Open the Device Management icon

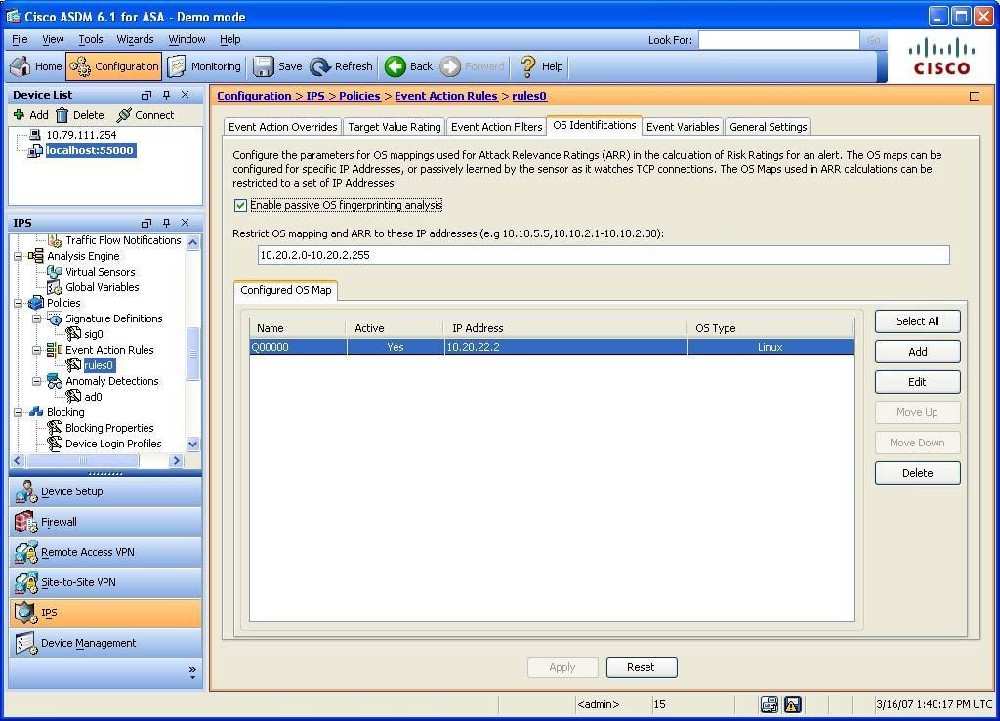[26, 643]
